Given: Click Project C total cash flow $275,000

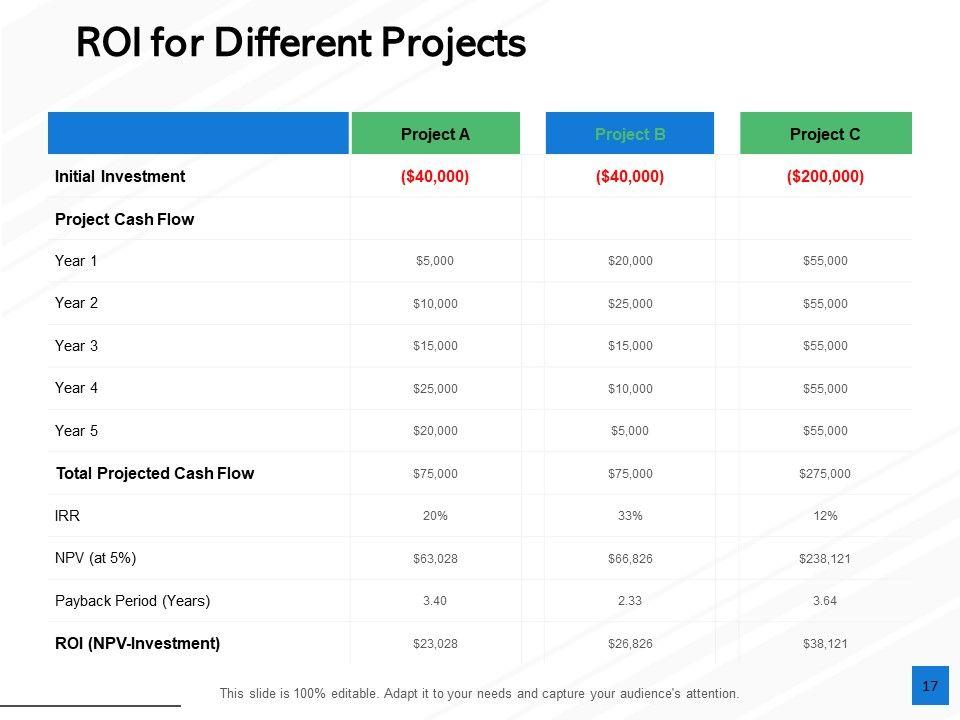Looking at the screenshot, I should tap(825, 474).
